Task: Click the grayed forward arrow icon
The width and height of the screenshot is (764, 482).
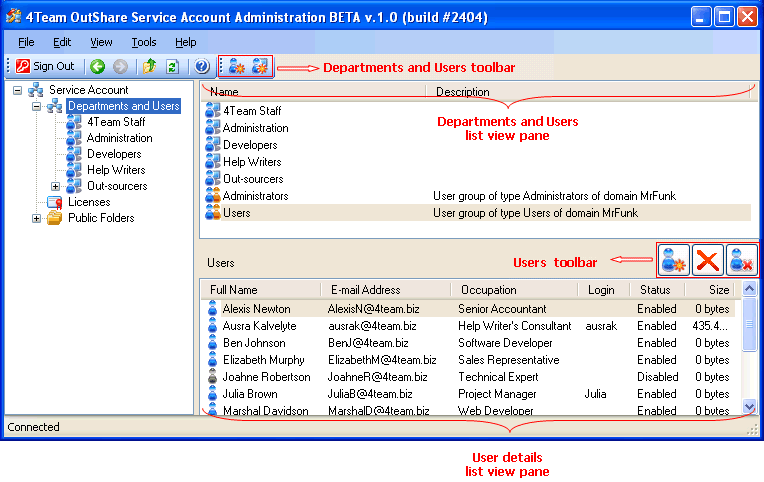Action: click(x=120, y=66)
